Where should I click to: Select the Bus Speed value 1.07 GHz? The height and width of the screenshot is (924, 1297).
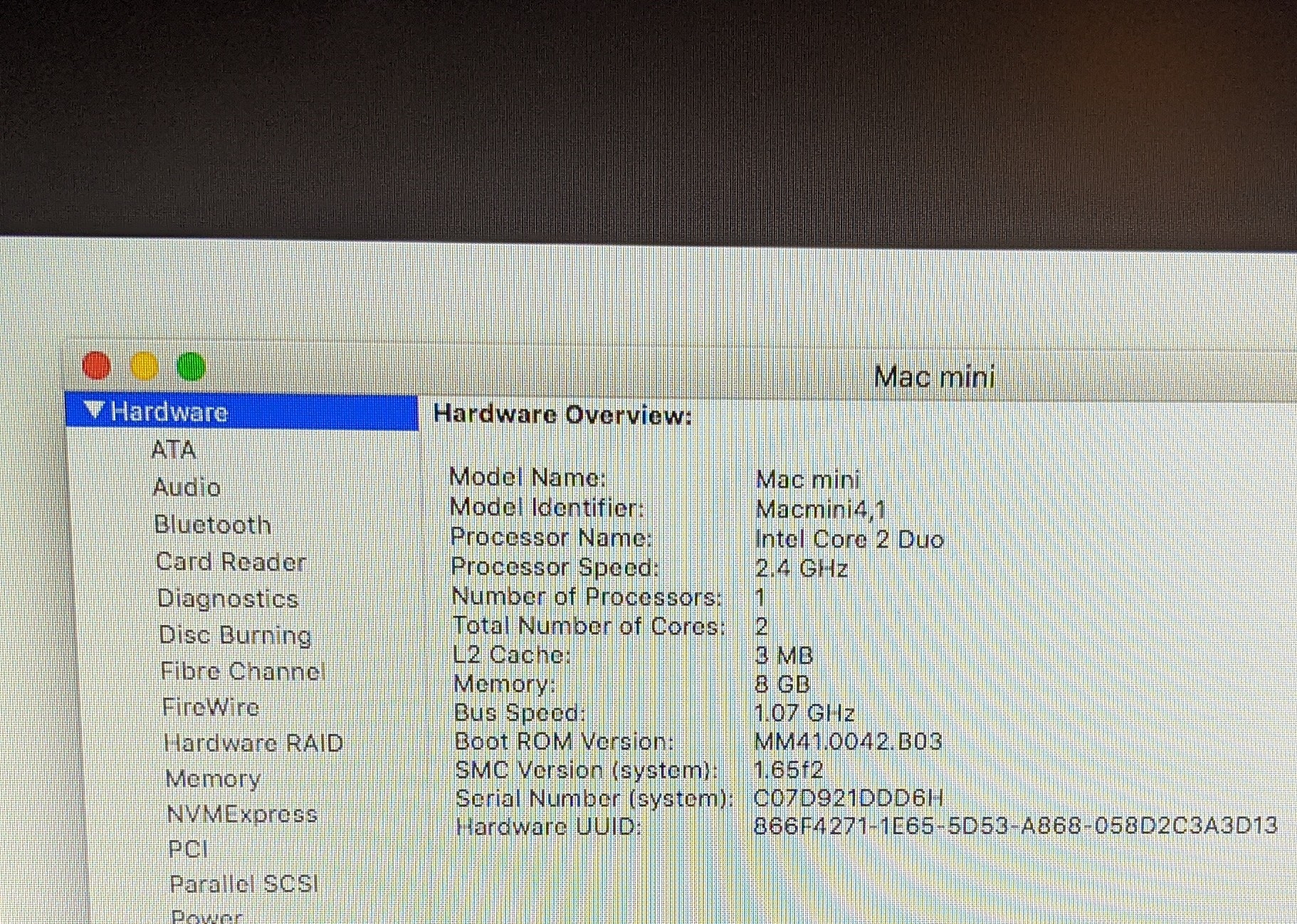(x=804, y=713)
